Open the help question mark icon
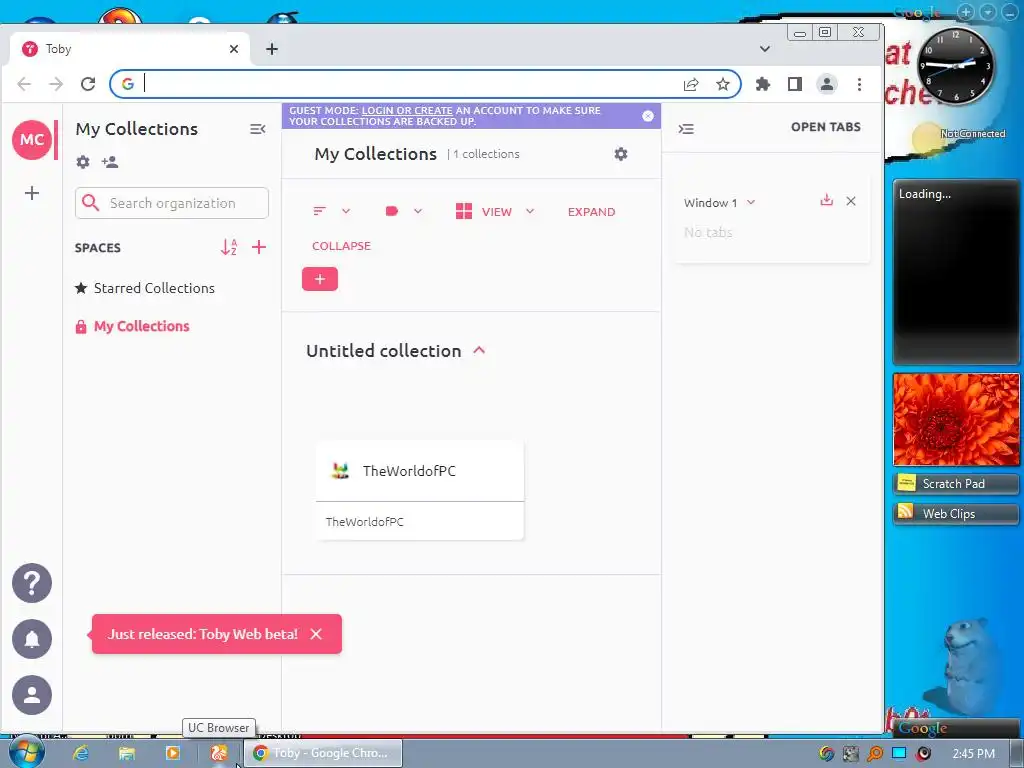The width and height of the screenshot is (1024, 768). [x=31, y=583]
